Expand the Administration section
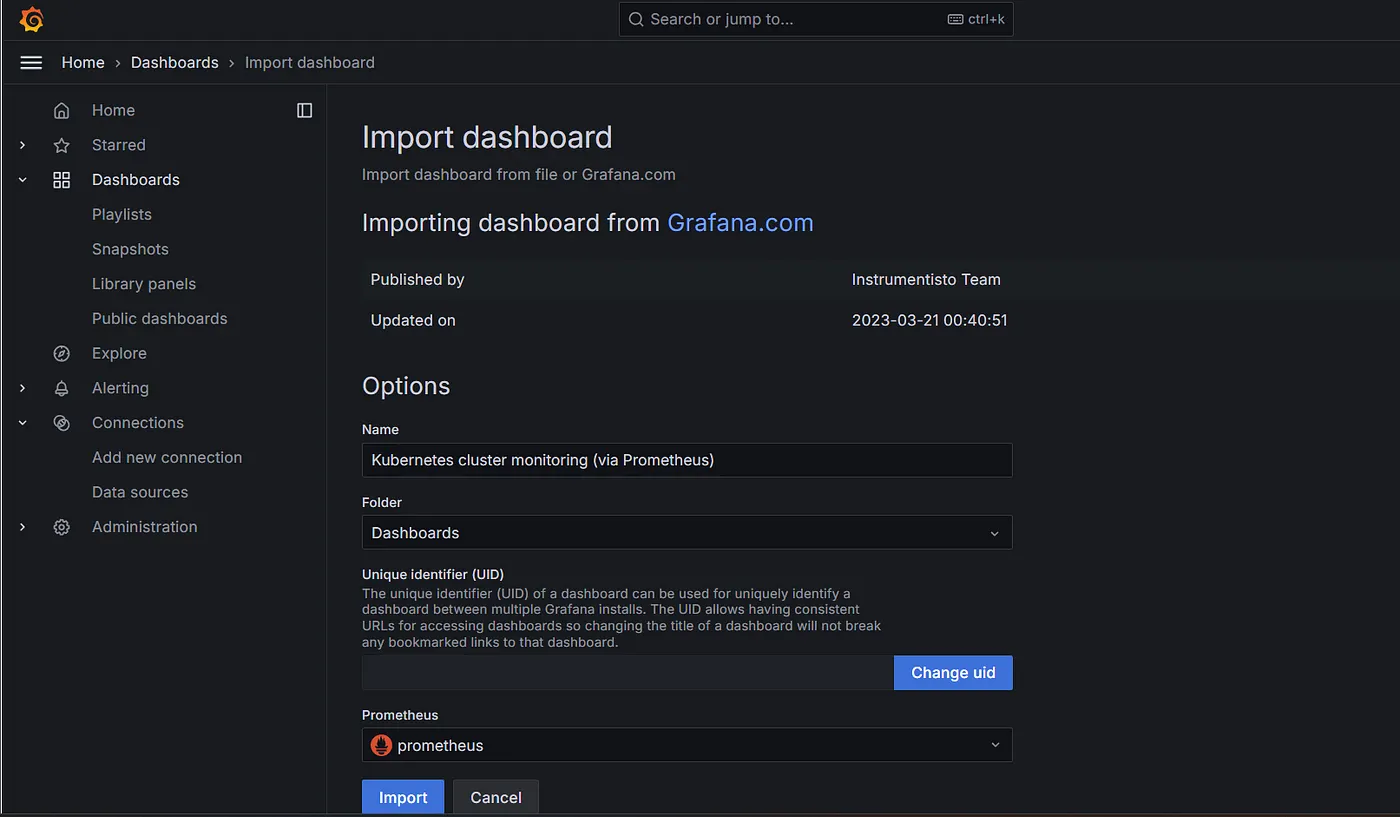Image resolution: width=1400 pixels, height=817 pixels. [x=23, y=527]
